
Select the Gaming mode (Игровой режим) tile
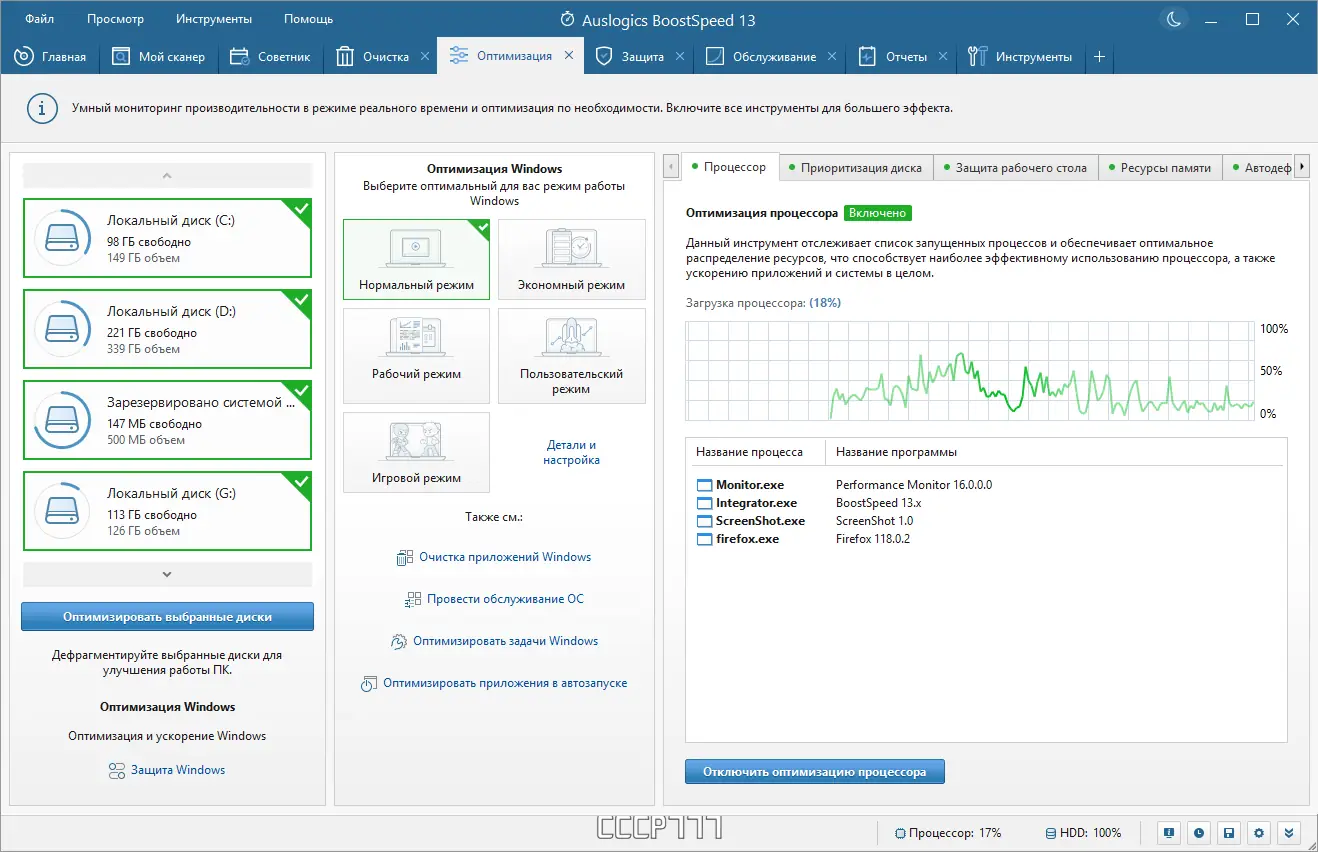click(416, 452)
